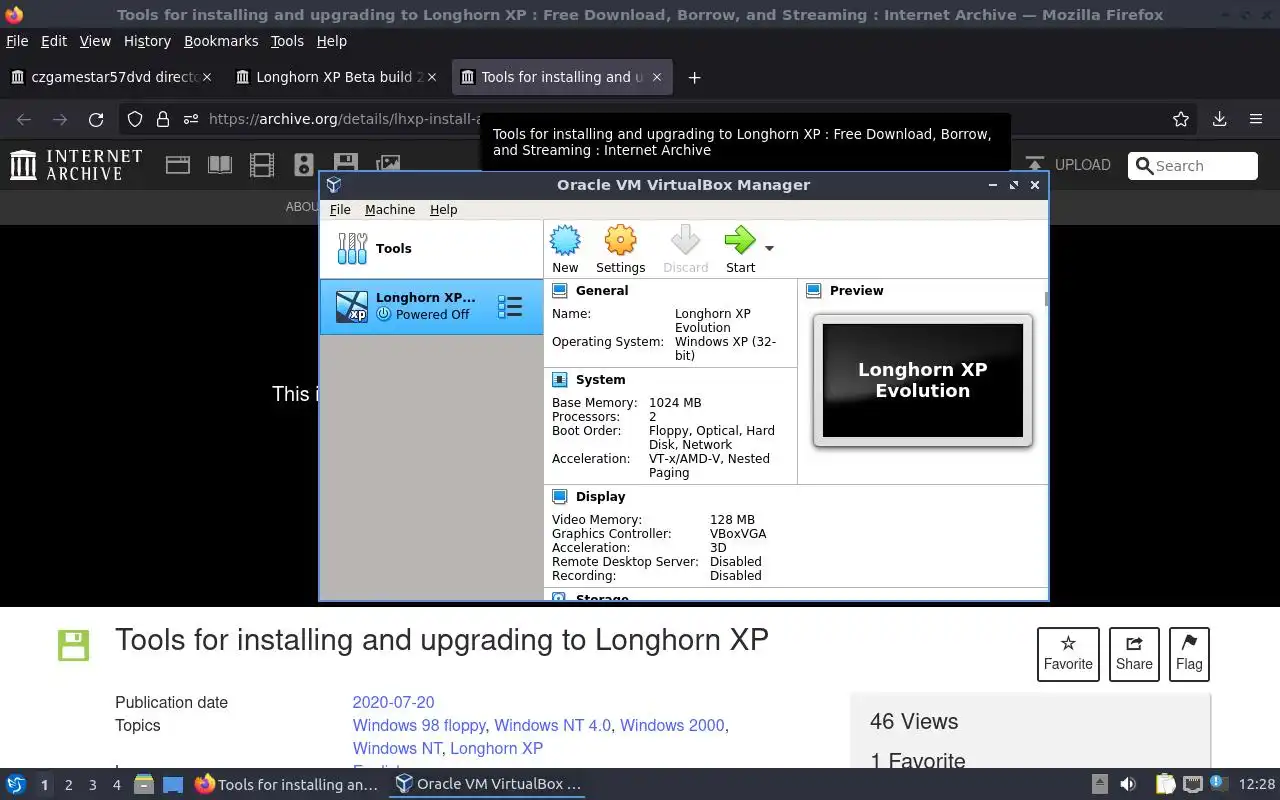1280x800 pixels.
Task: Open Settings gear for Longhorn XP VM
Action: tap(620, 249)
